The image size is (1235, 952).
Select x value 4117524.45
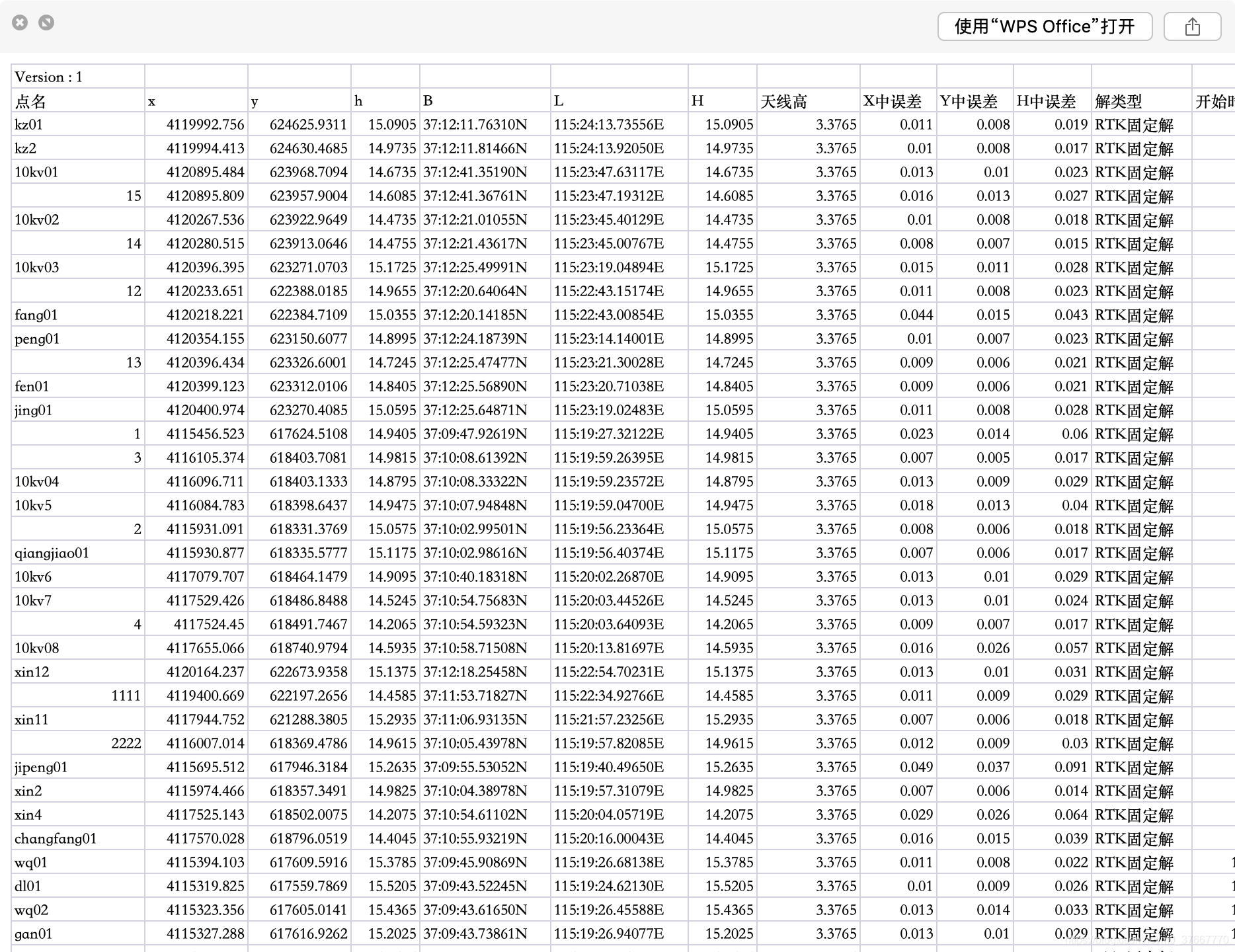[196, 624]
